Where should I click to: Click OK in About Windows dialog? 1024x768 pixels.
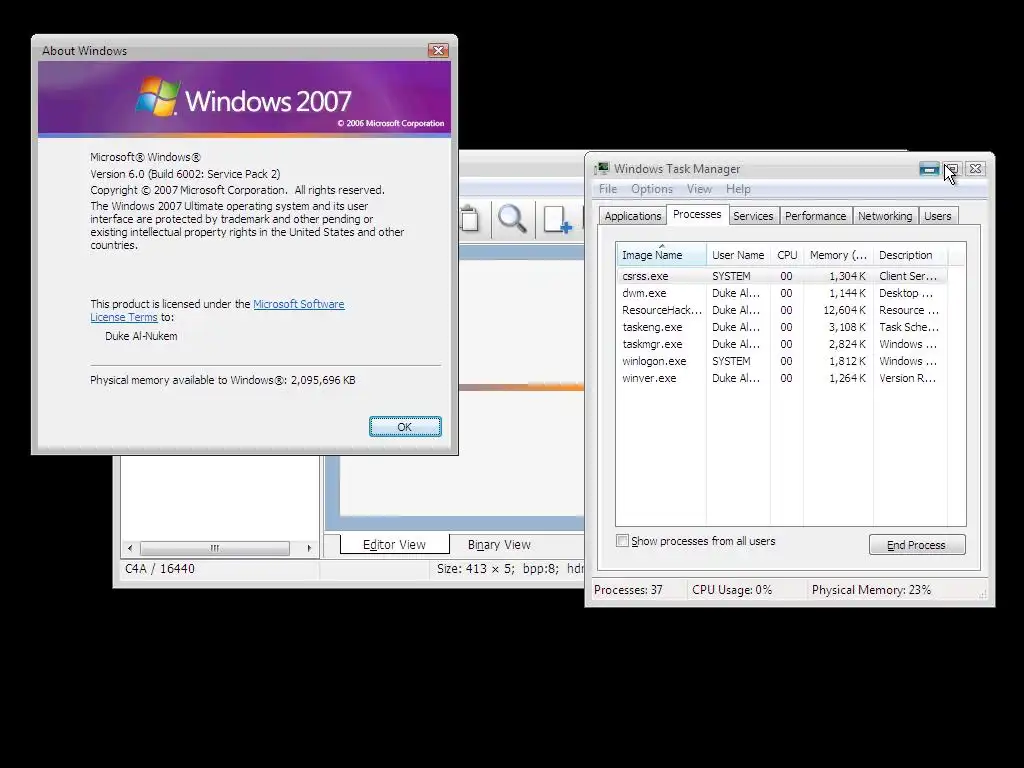pos(405,426)
